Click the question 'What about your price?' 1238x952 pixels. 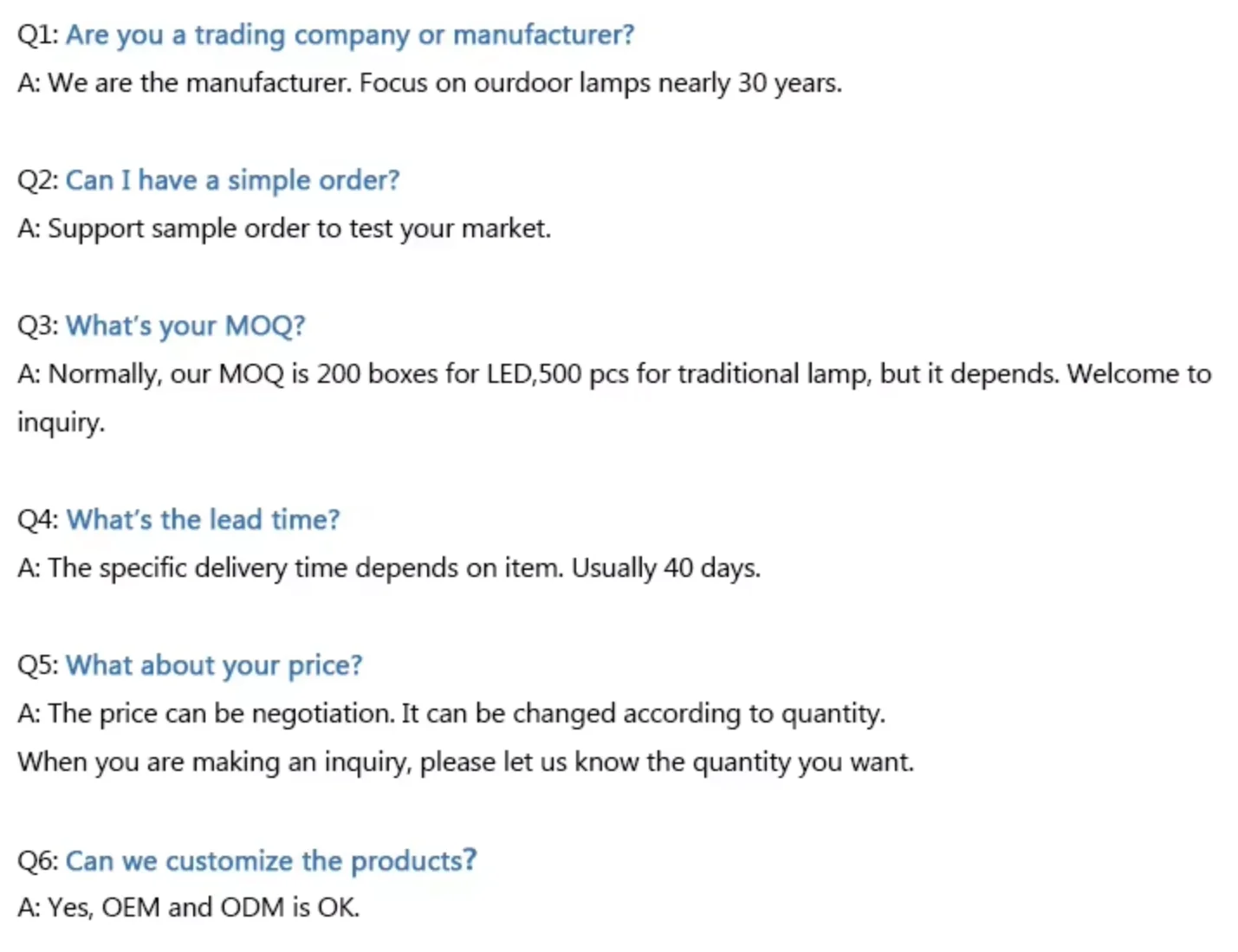(214, 666)
